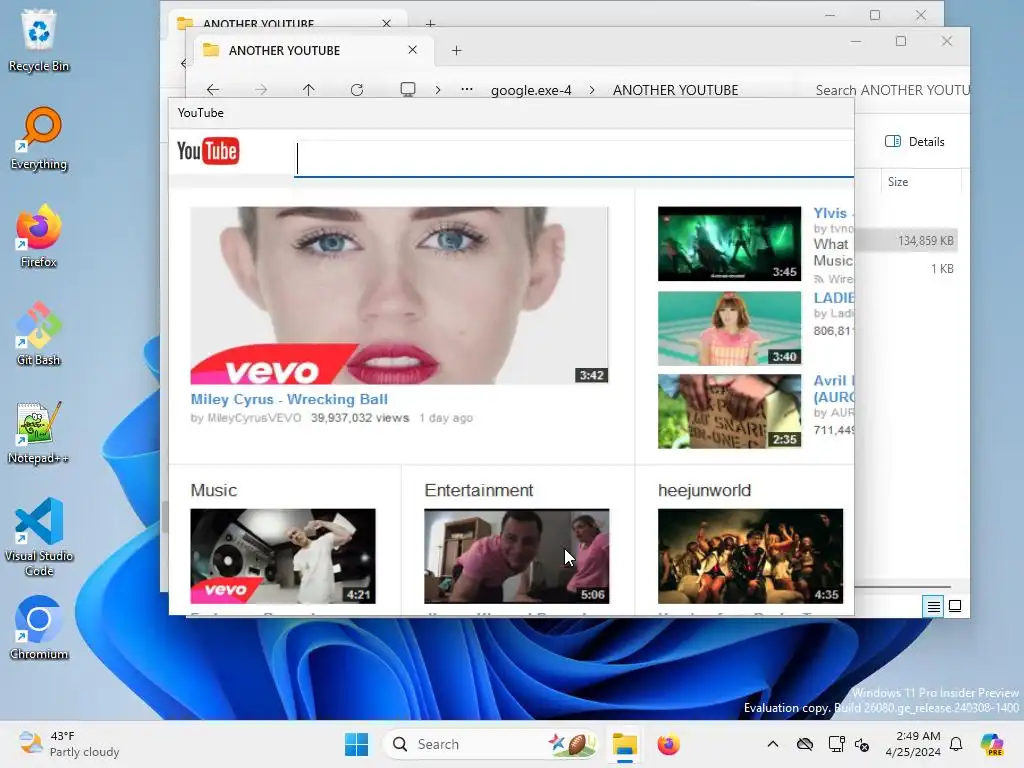This screenshot has width=1024, height=768.
Task: Focus the YouTube search input field
Action: 574,159
